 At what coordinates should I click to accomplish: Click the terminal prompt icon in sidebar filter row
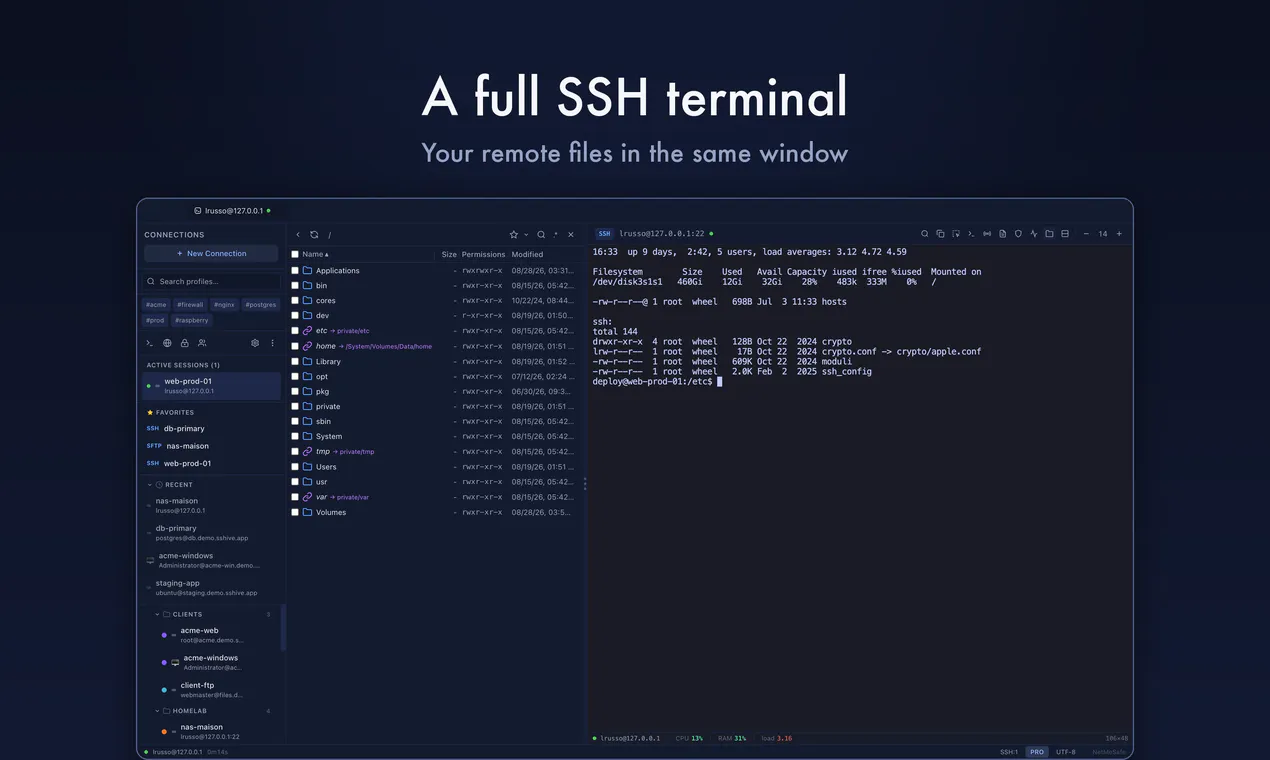[150, 343]
